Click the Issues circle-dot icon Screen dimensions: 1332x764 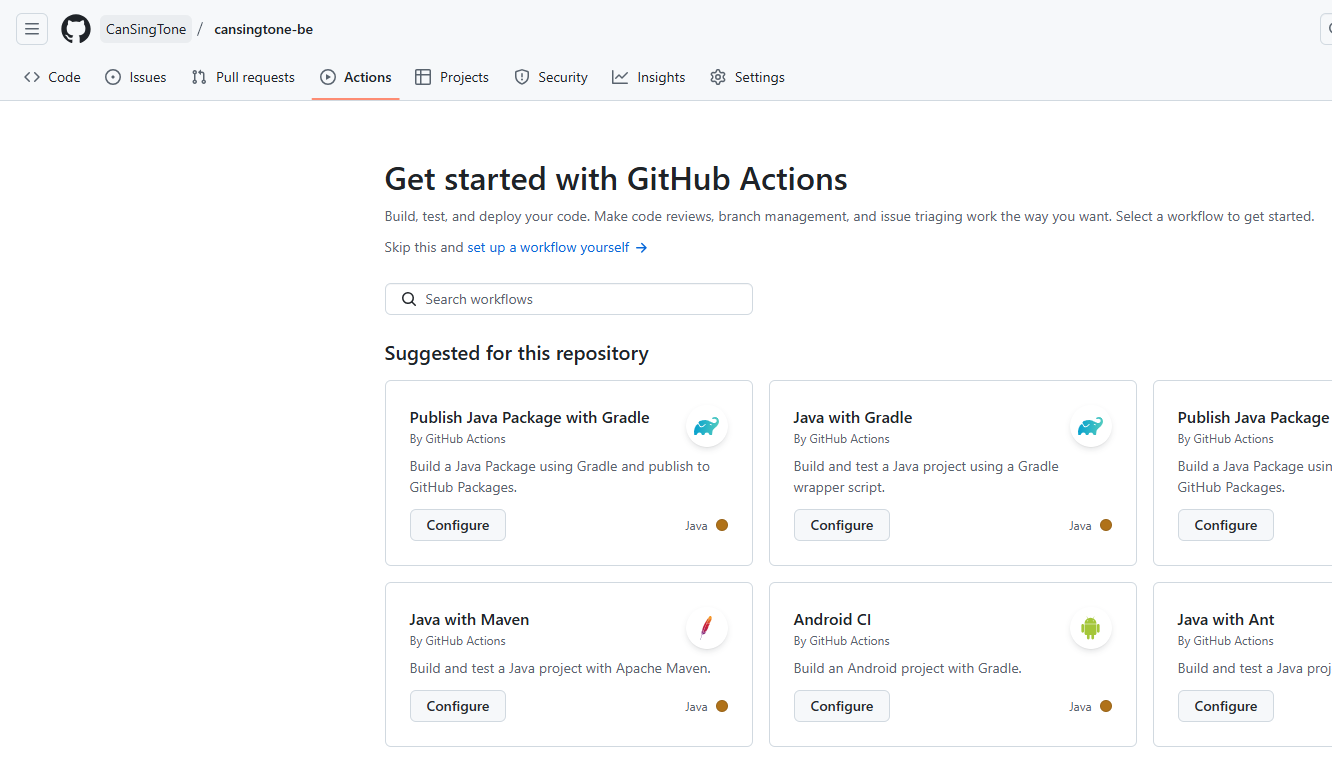(113, 77)
